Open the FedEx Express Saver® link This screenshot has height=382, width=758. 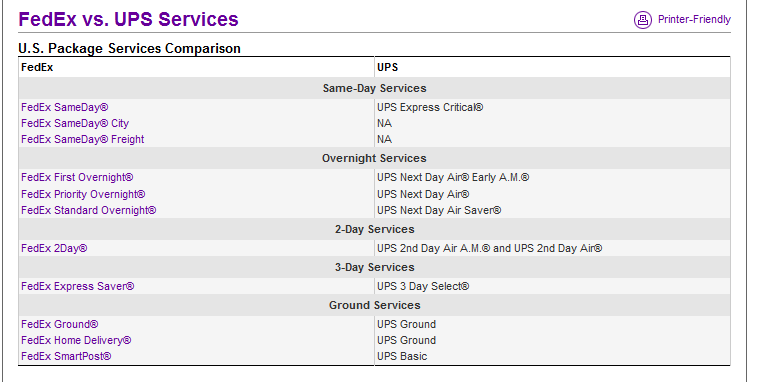(78, 286)
